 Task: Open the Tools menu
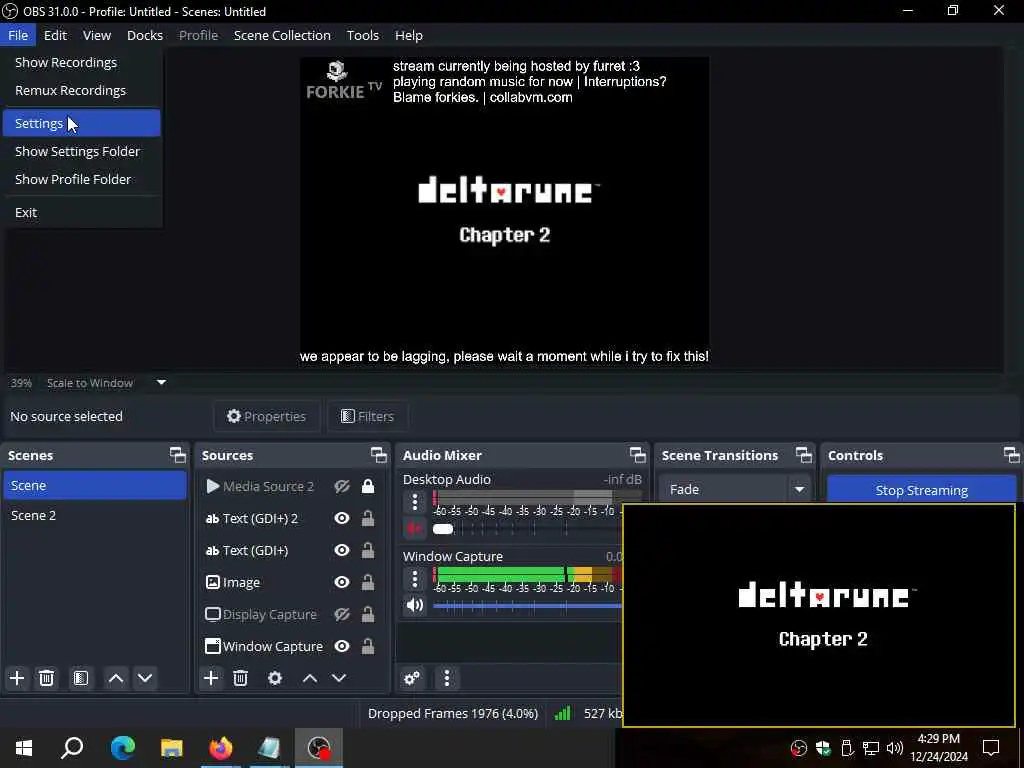click(362, 35)
